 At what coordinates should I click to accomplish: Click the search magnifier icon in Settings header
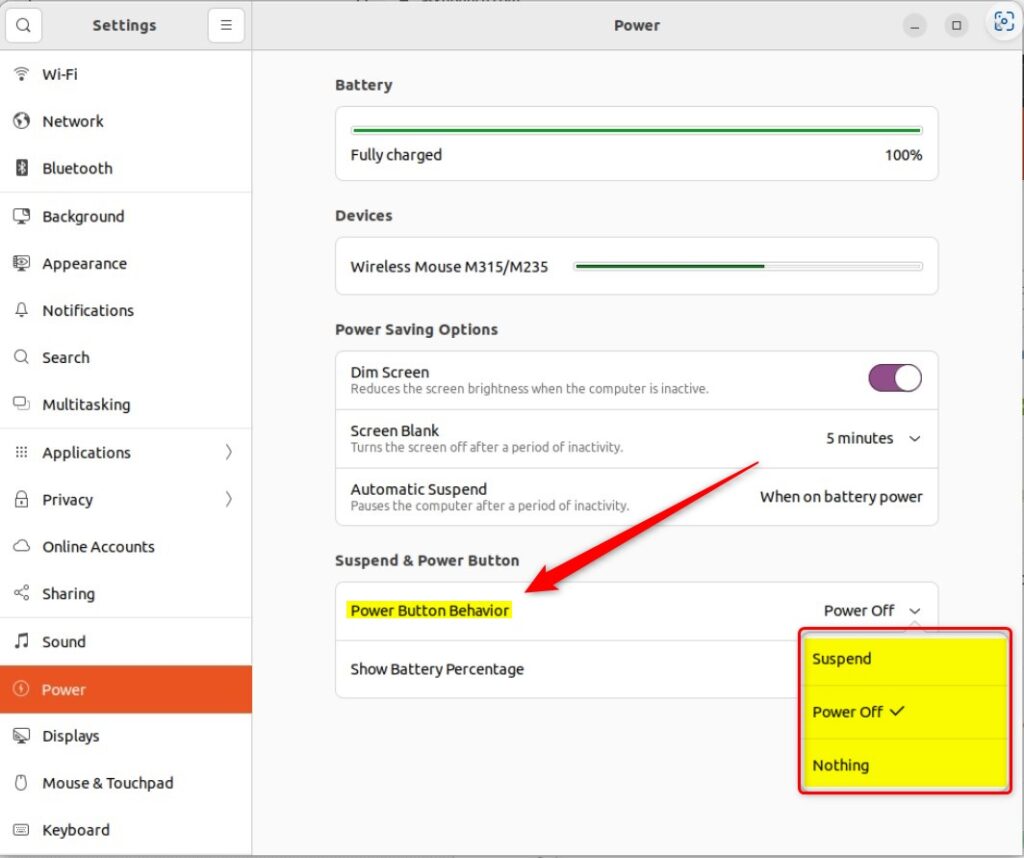pos(23,26)
